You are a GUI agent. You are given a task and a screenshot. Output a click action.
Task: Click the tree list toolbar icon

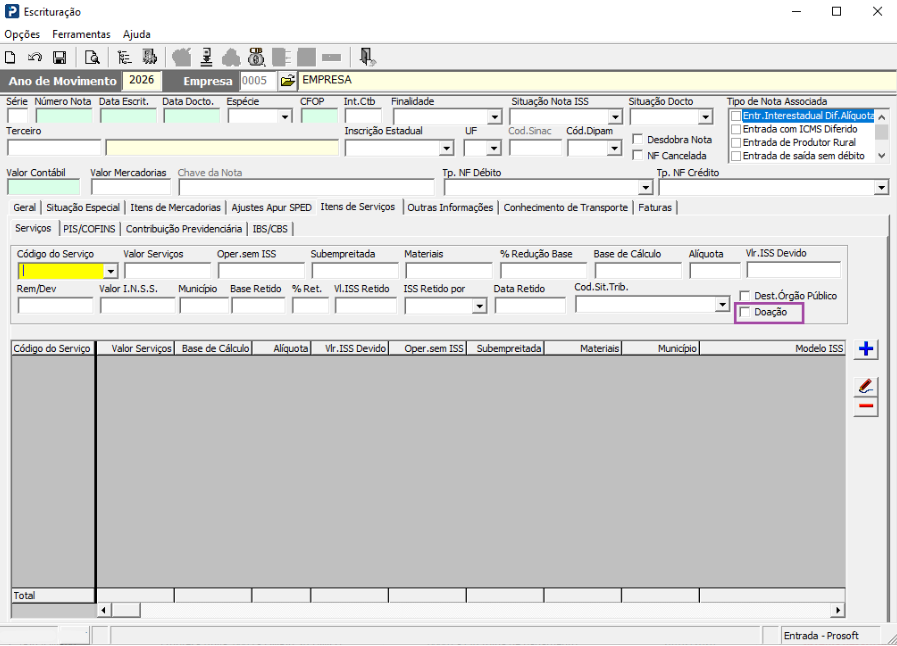[x=124, y=57]
